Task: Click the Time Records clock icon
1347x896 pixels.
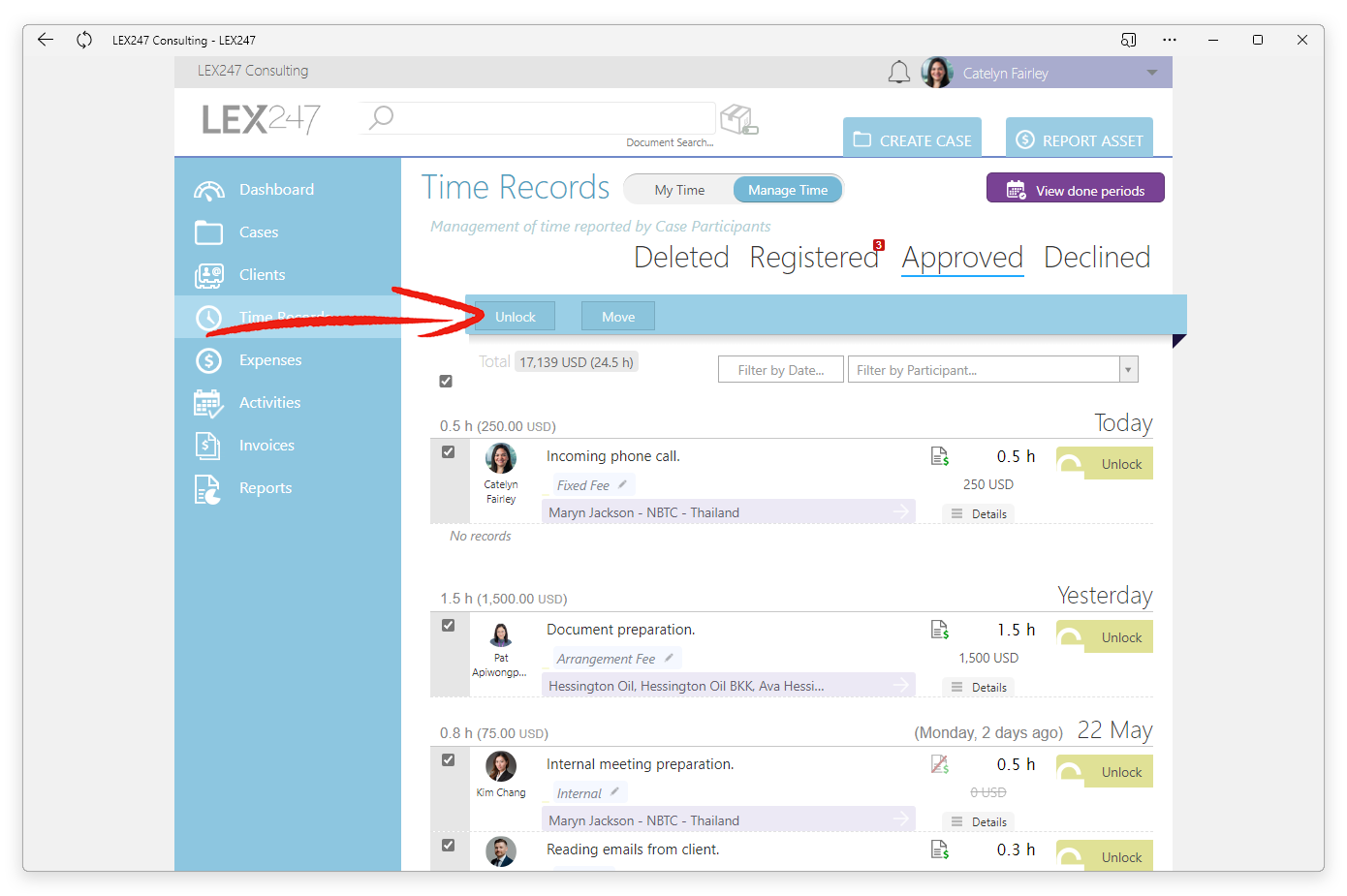Action: pyautogui.click(x=208, y=318)
